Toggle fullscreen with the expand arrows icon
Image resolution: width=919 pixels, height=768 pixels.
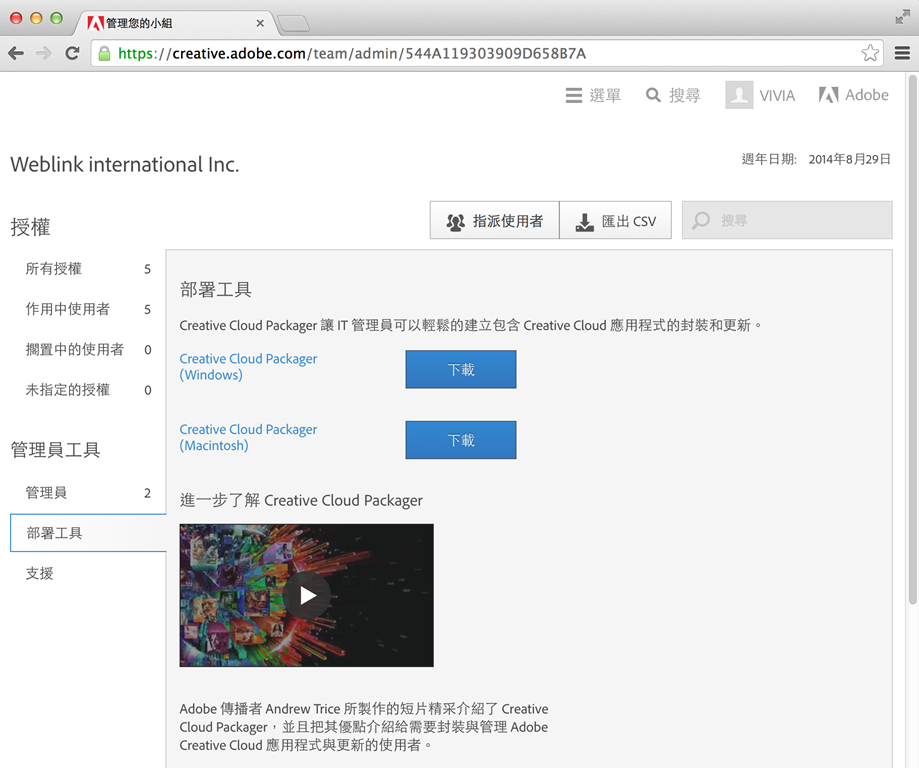(902, 17)
